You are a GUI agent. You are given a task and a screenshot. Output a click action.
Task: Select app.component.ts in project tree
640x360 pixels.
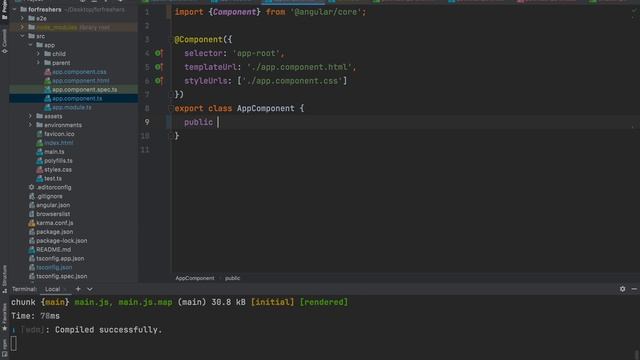[77, 98]
